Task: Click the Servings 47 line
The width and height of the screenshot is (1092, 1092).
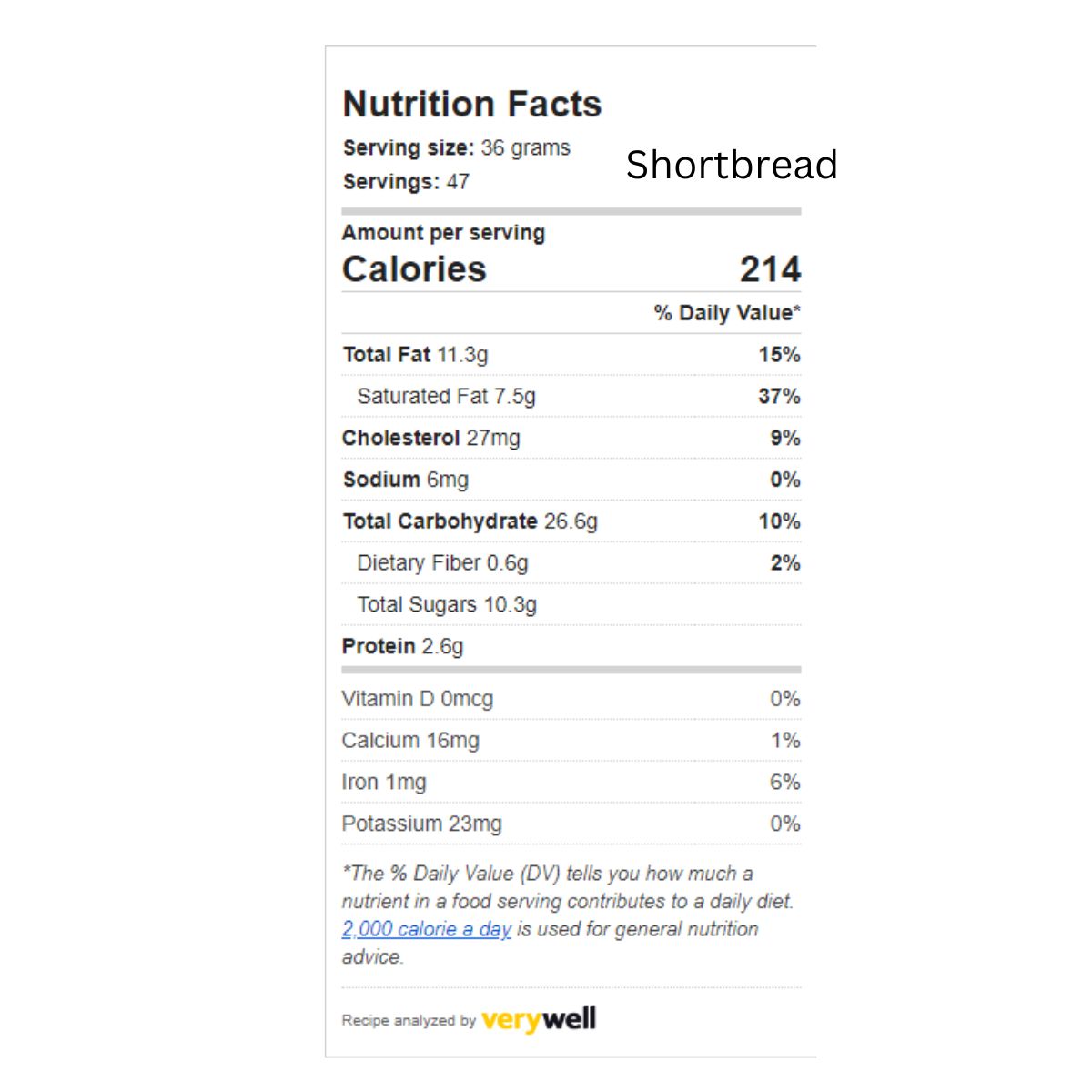Action: (407, 182)
